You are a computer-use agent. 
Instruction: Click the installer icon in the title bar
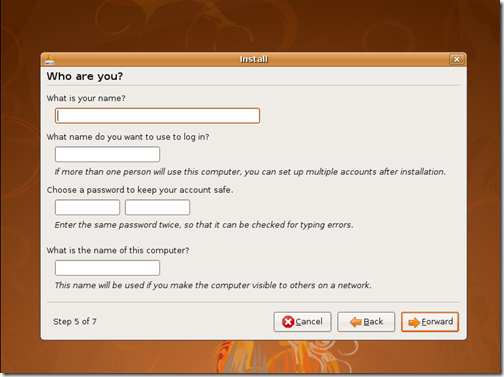pyautogui.click(x=49, y=60)
